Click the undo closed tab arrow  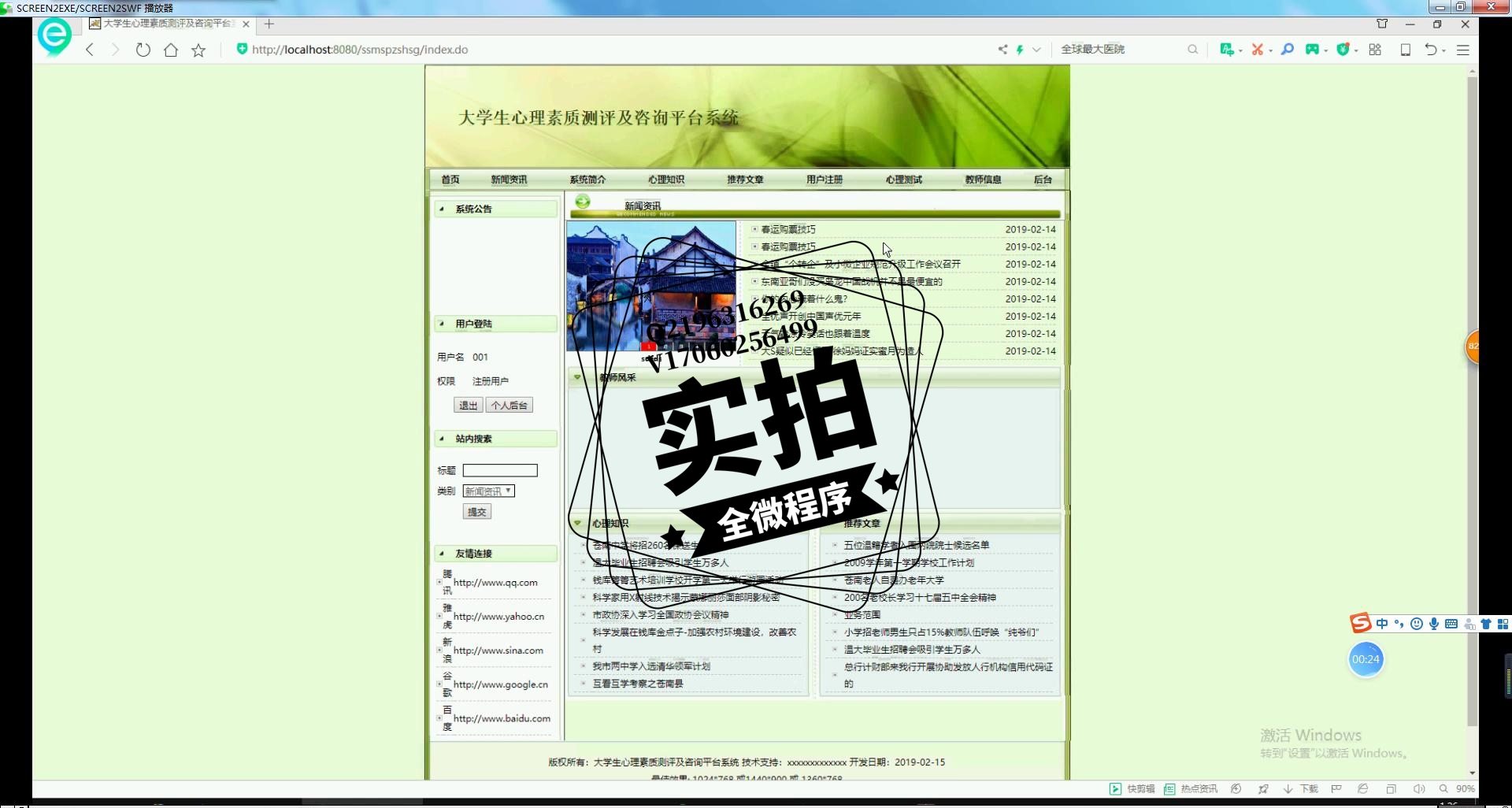1431,50
